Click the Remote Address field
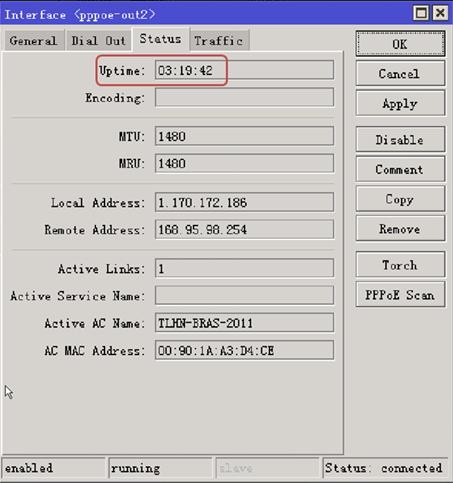This screenshot has height=483, width=453. [244, 229]
